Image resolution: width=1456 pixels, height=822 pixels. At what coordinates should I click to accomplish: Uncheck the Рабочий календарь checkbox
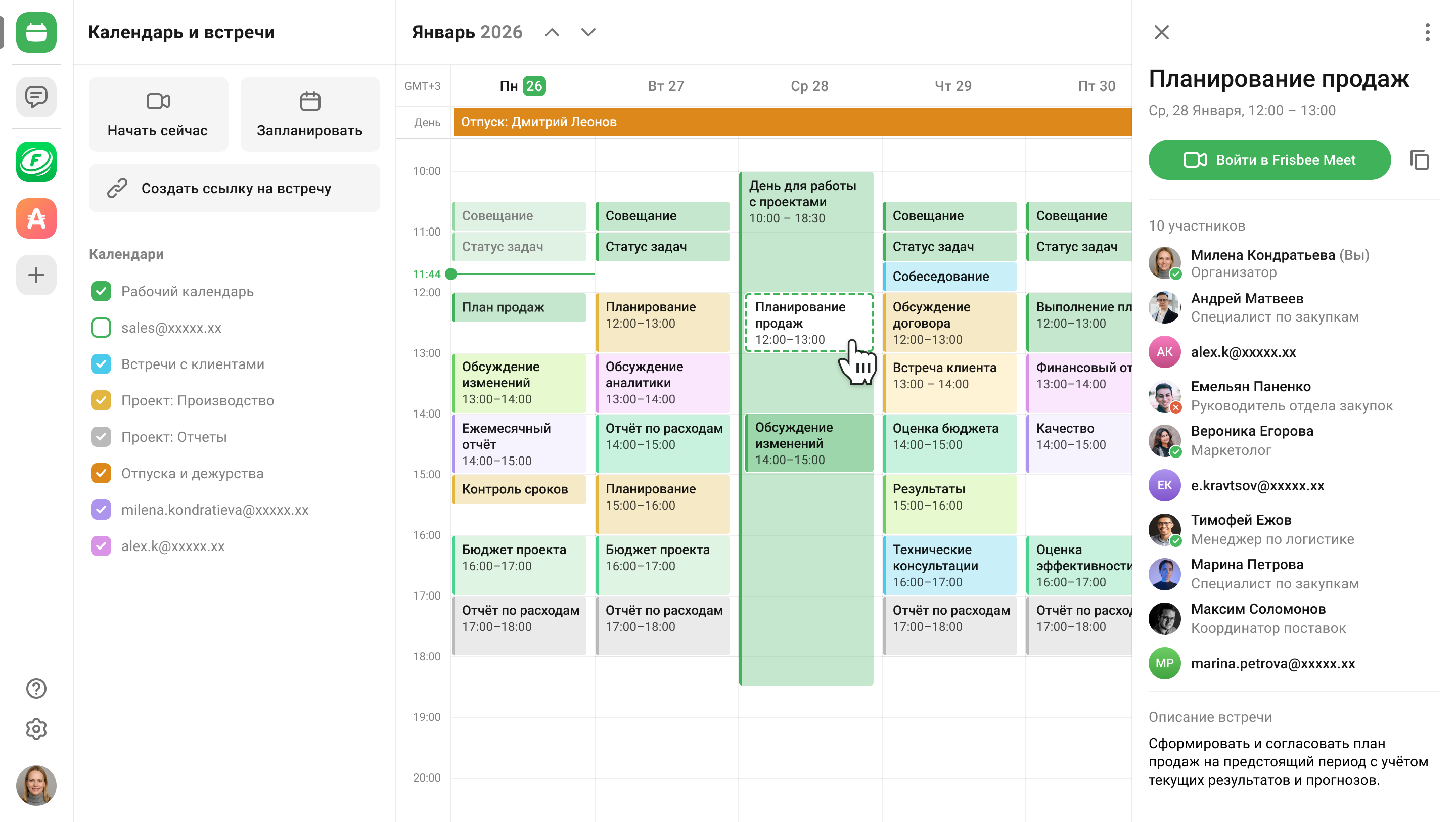[101, 291]
